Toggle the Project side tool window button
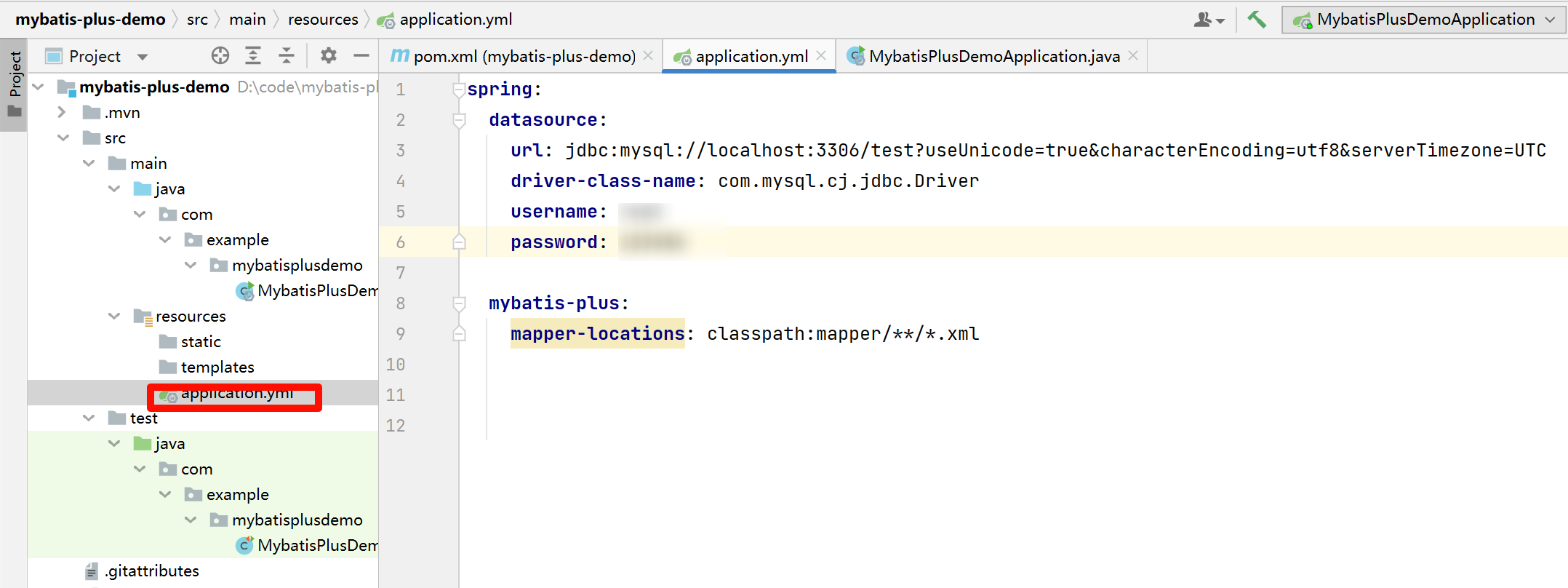Image resolution: width=1568 pixels, height=588 pixels. pyautogui.click(x=14, y=84)
